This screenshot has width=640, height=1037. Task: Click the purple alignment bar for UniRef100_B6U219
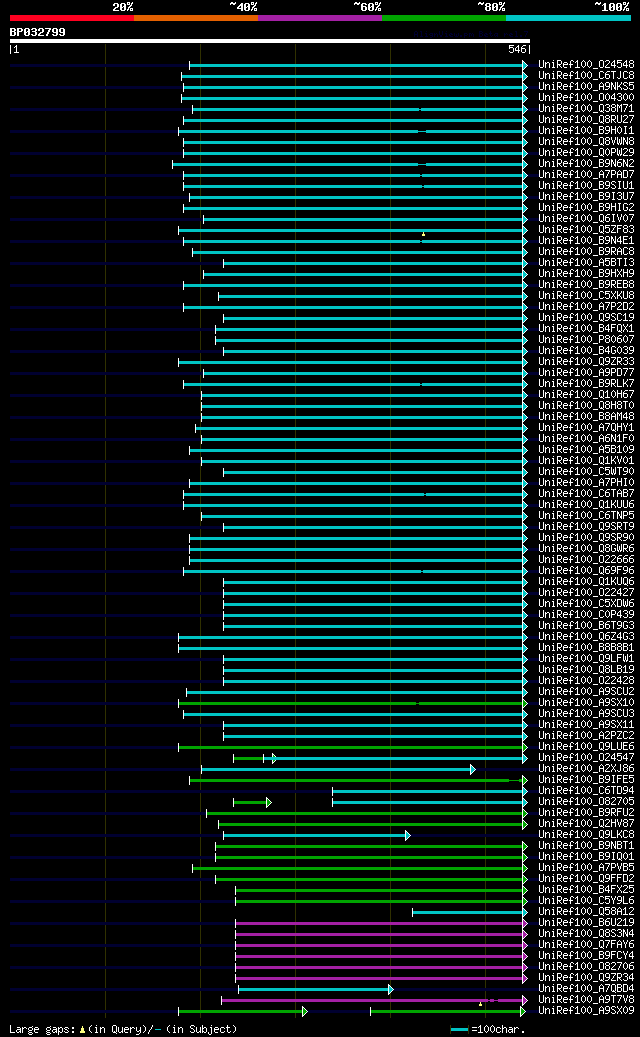(x=381, y=923)
